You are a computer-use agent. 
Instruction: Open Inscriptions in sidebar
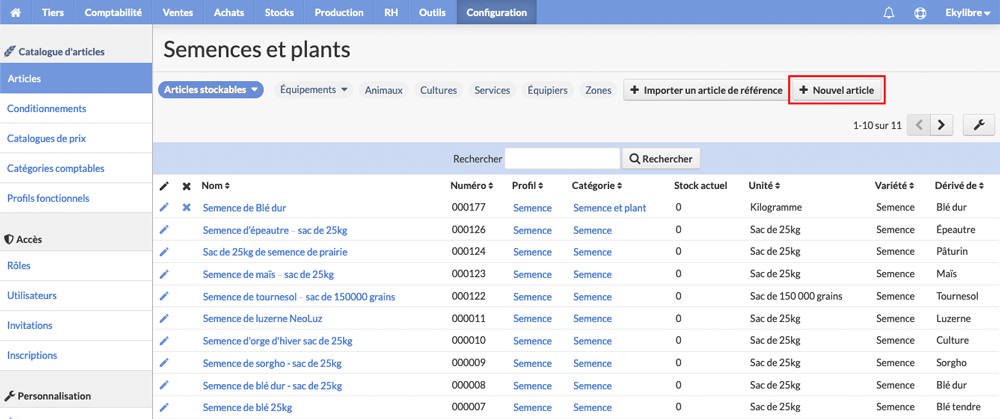pyautogui.click(x=76, y=355)
